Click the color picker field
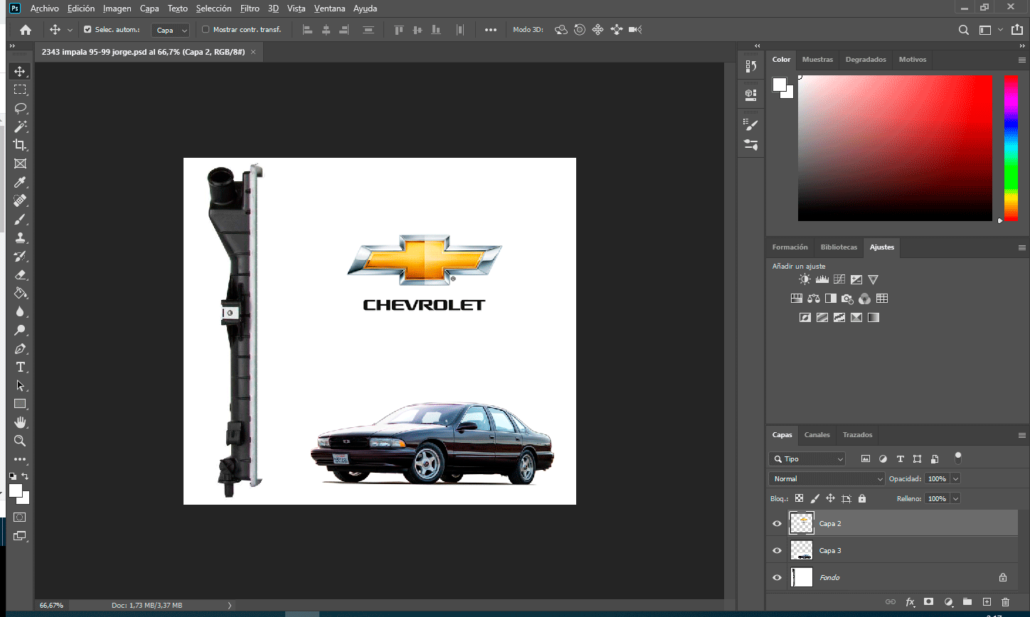The height and width of the screenshot is (617, 1030). pyautogui.click(x=895, y=148)
